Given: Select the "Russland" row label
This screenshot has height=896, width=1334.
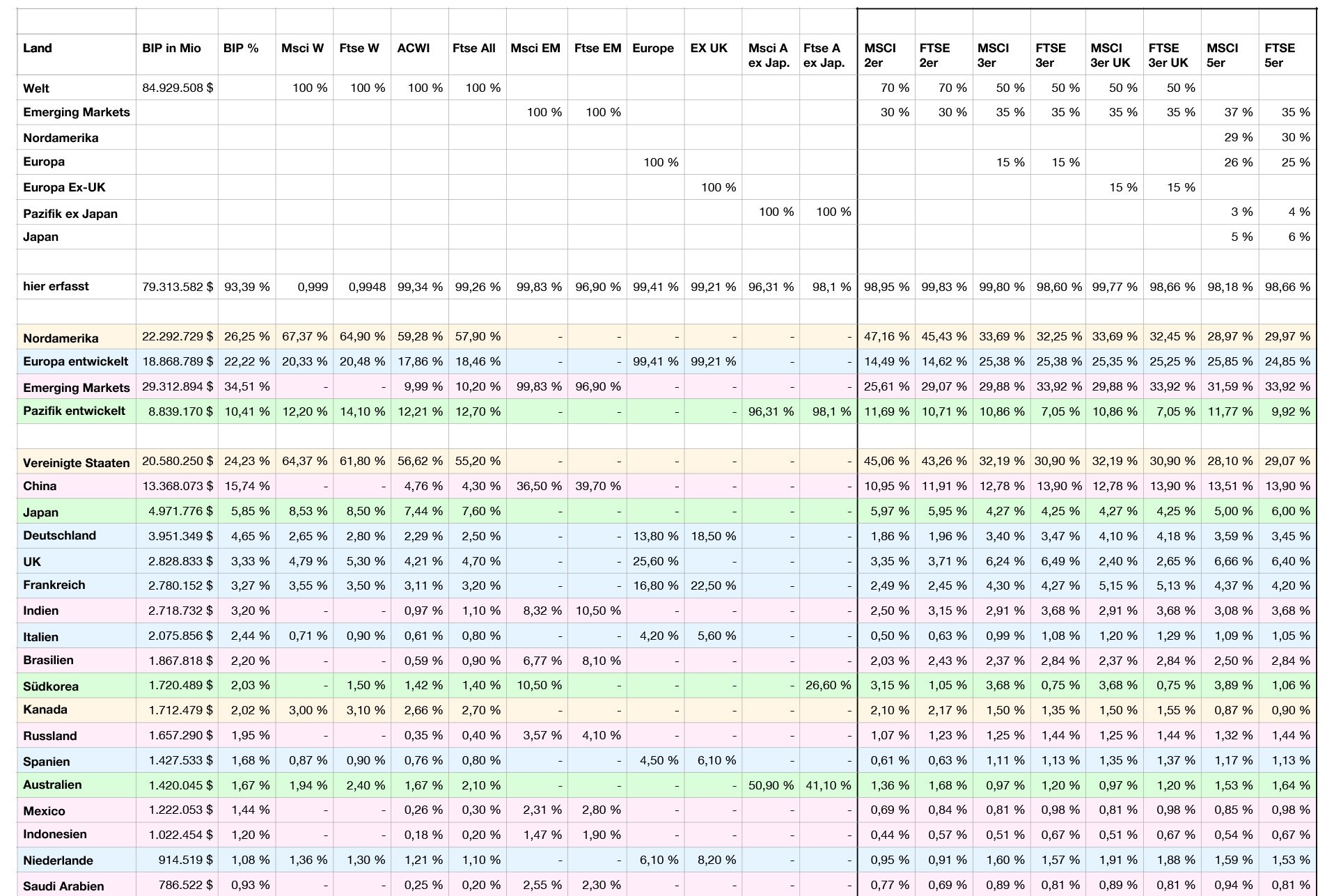Looking at the screenshot, I should coord(50,736).
